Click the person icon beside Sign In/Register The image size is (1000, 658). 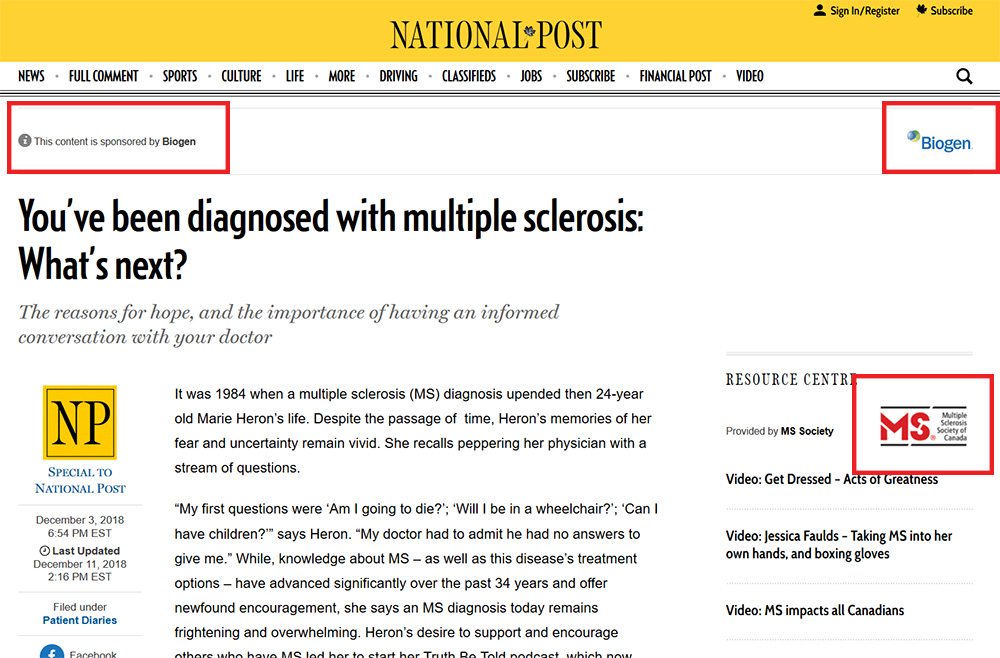820,10
